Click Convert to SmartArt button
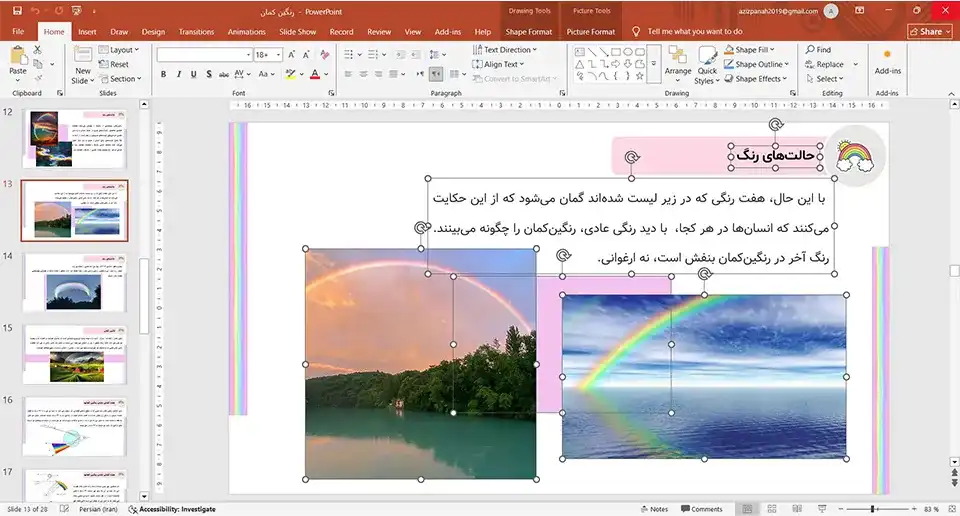This screenshot has width=960, height=516. click(x=514, y=78)
